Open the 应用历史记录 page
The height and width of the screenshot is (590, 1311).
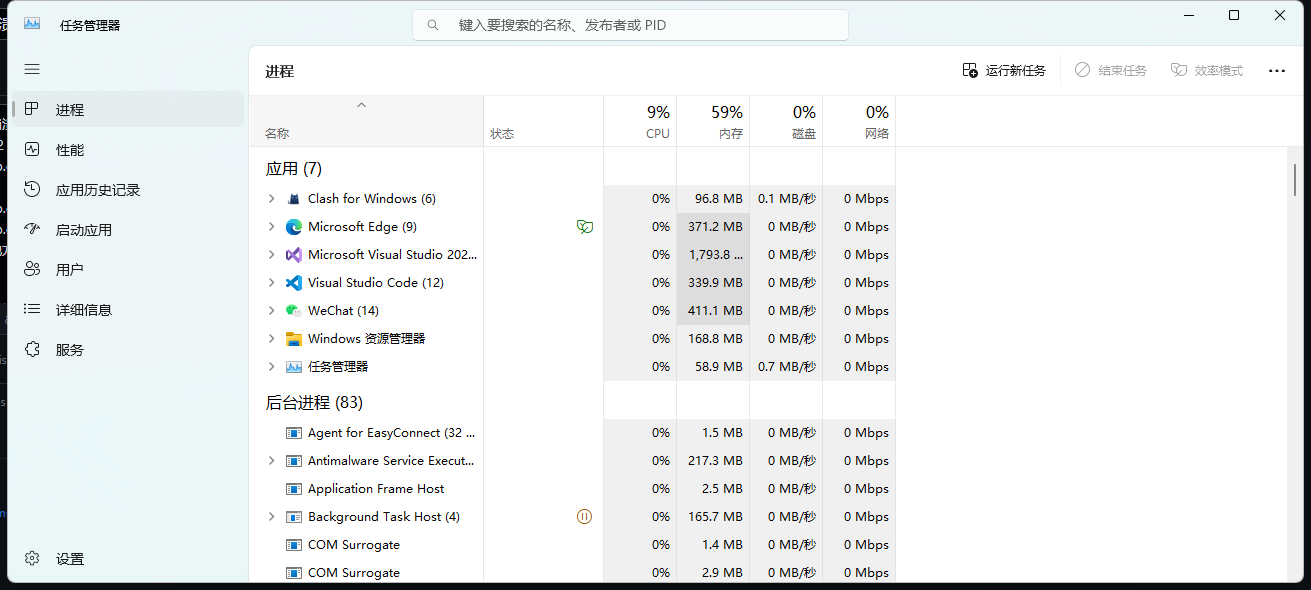point(128,189)
